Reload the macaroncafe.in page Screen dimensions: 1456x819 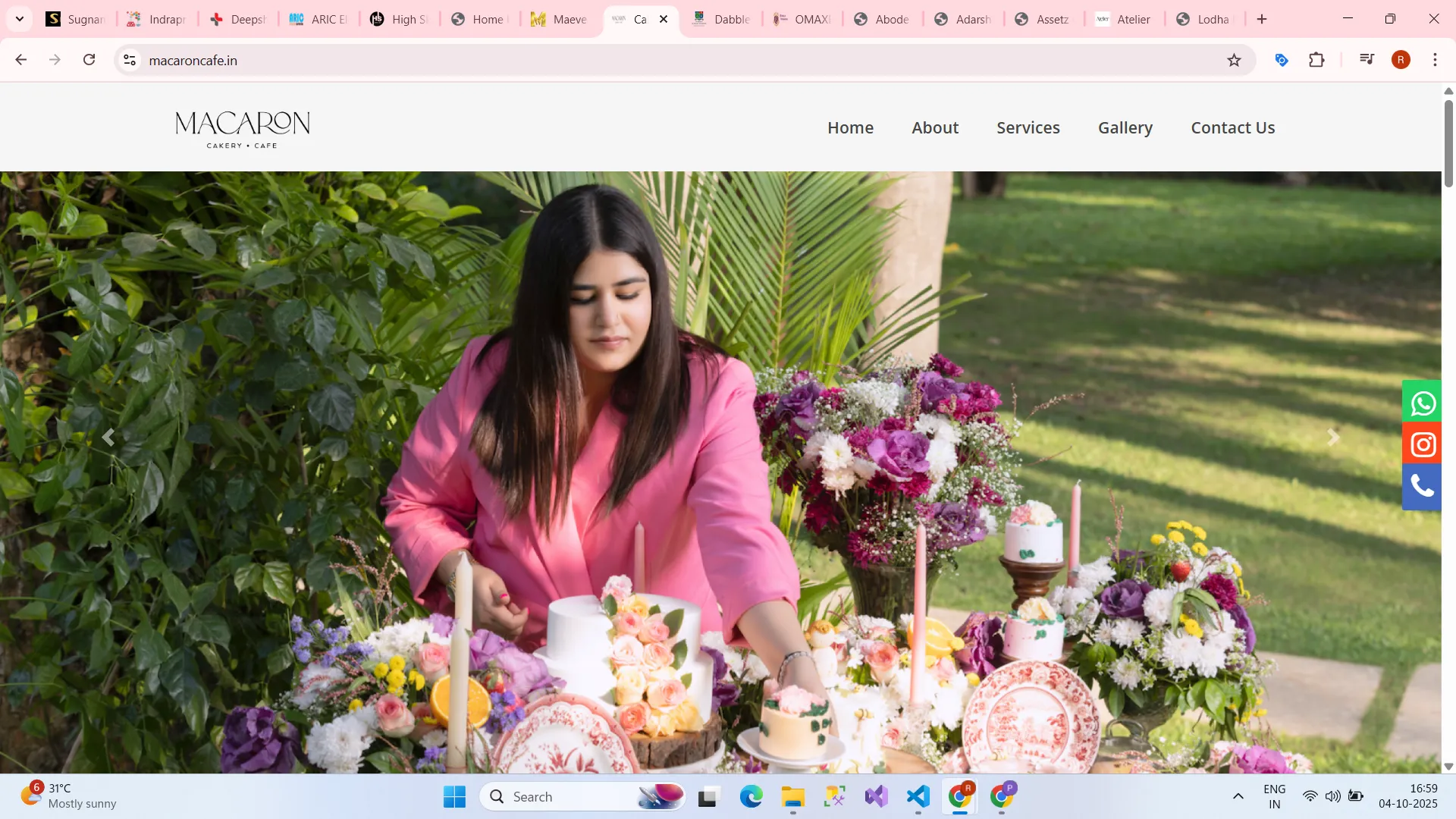tap(89, 60)
